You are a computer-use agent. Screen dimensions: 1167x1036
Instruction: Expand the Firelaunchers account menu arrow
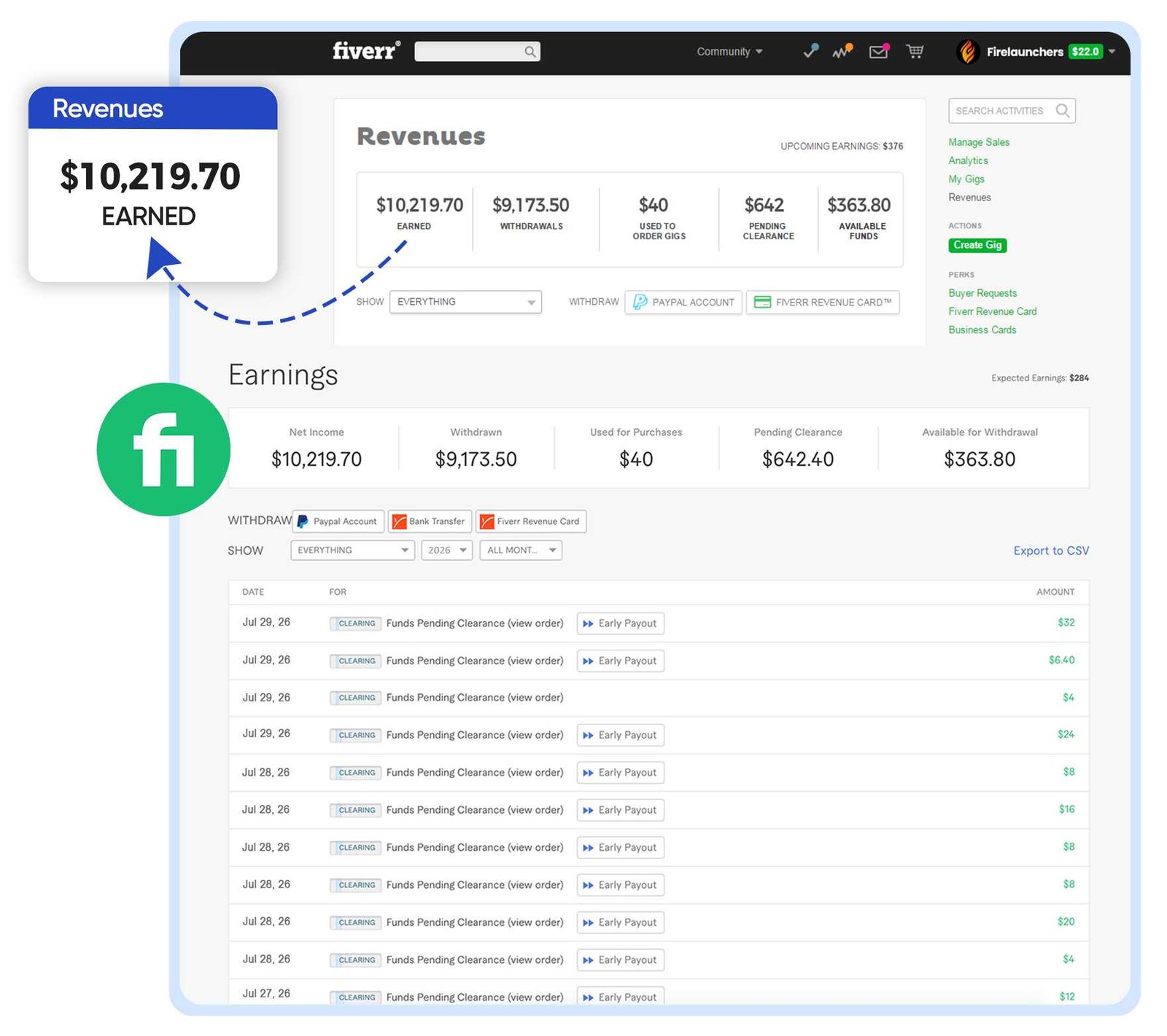click(x=1112, y=52)
